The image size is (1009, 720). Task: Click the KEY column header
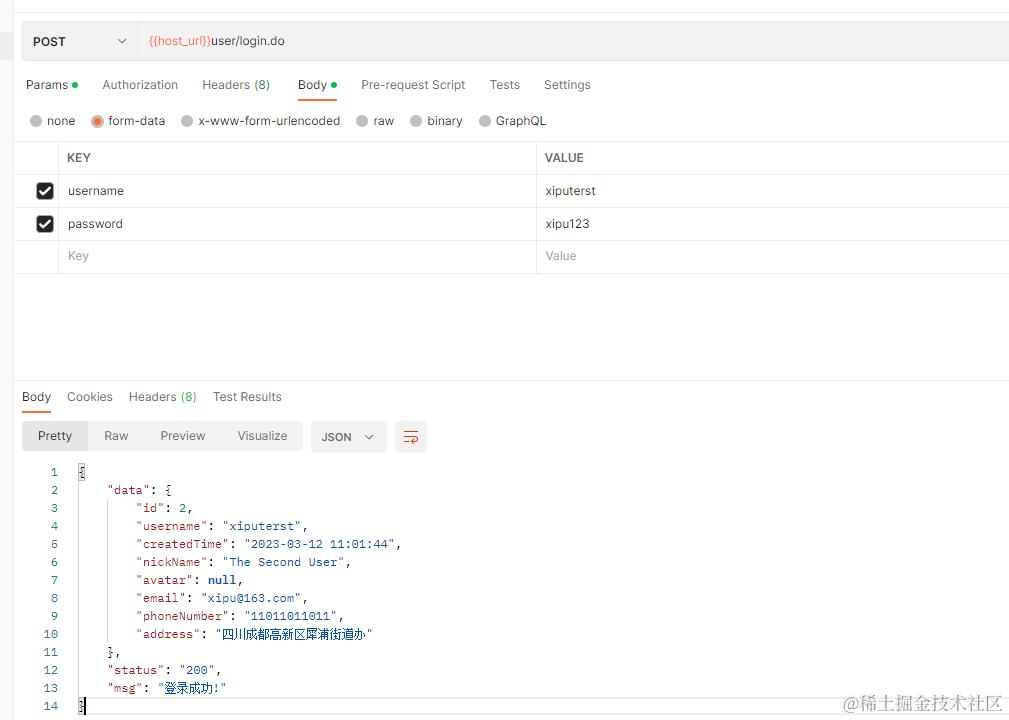tap(79, 158)
